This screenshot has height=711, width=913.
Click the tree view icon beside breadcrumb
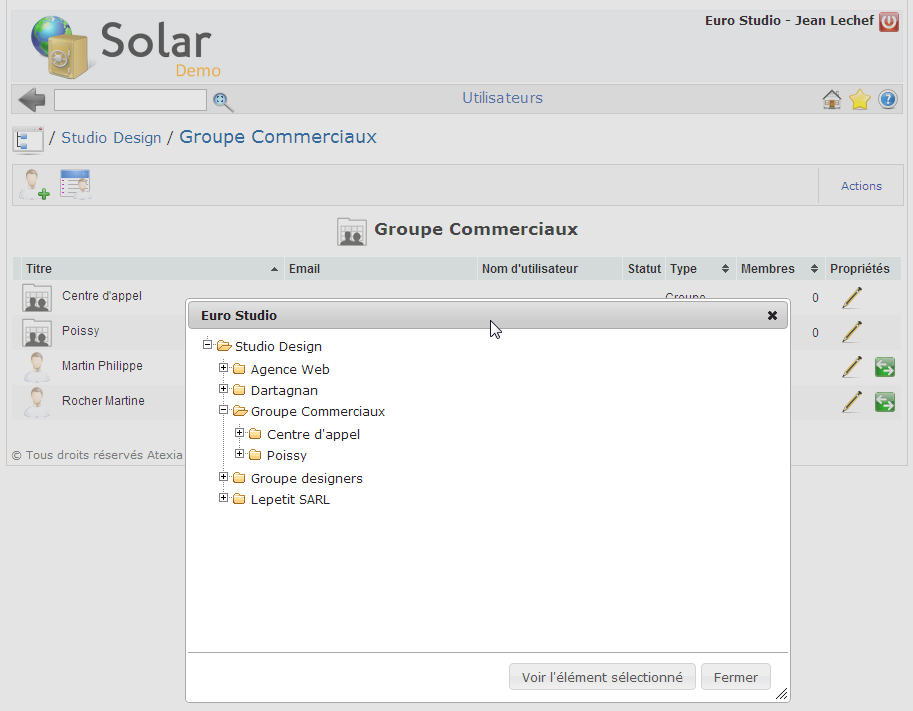click(27, 139)
